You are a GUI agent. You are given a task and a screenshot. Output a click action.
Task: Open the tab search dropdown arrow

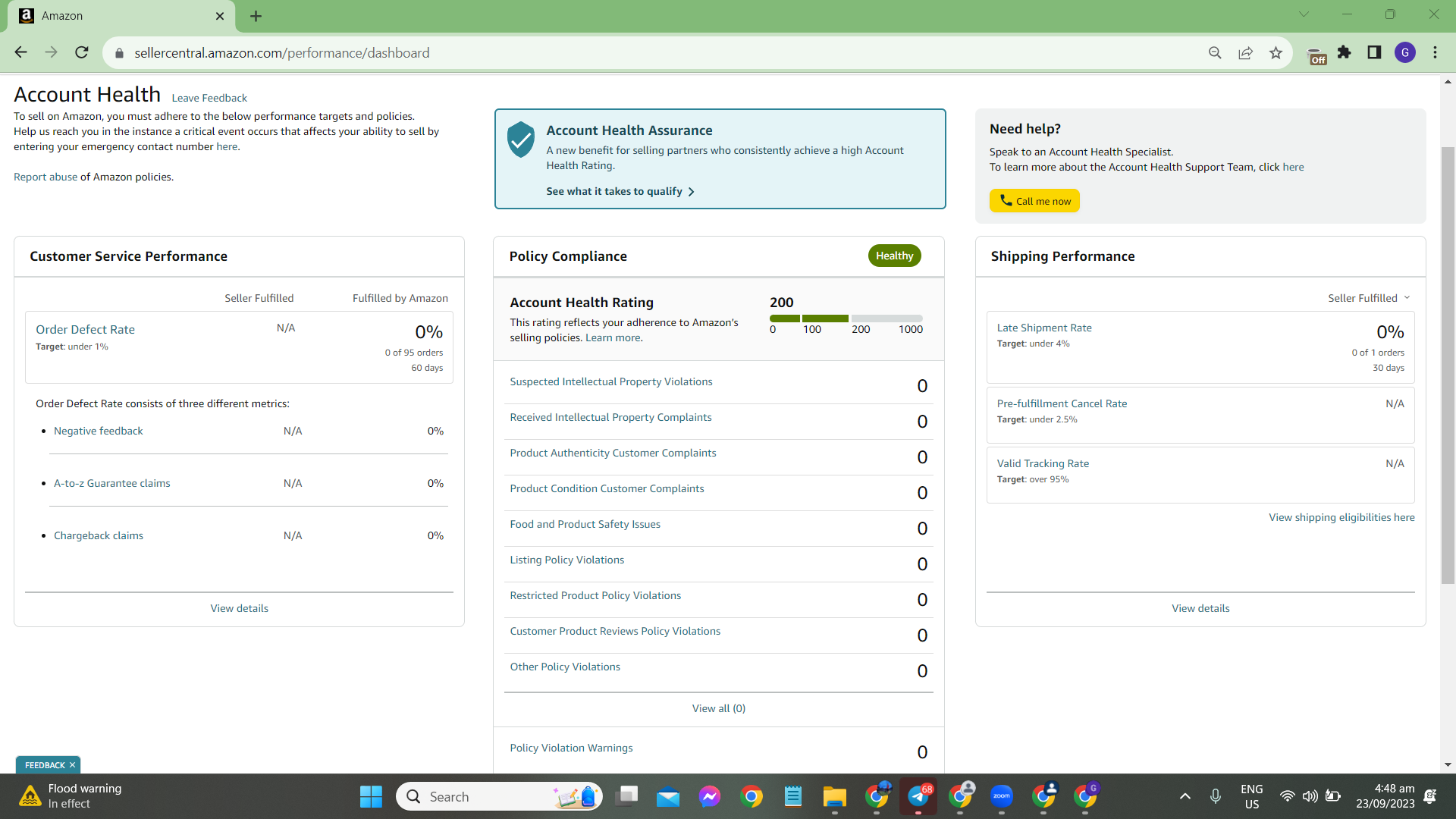[1304, 14]
